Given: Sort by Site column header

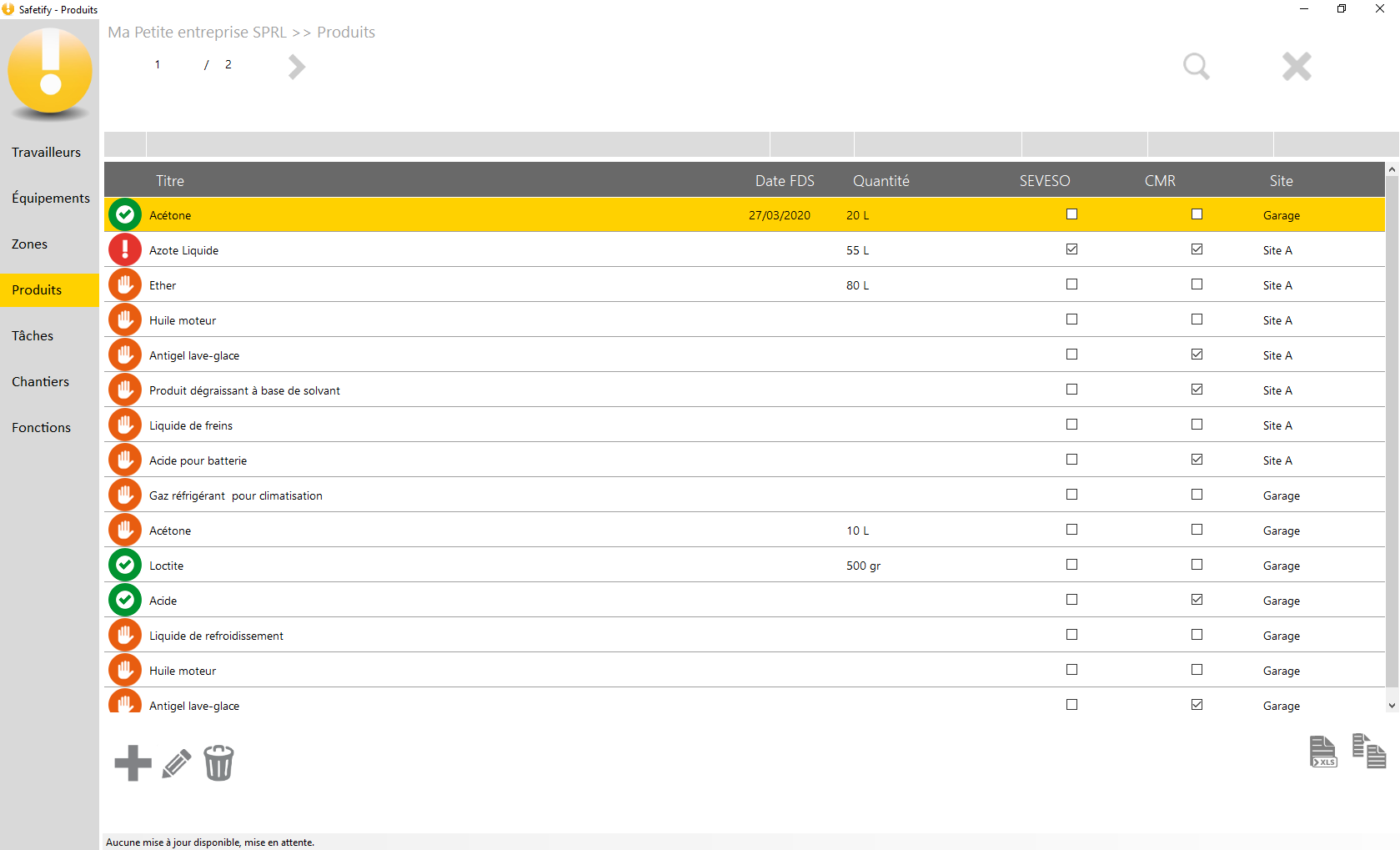Looking at the screenshot, I should (x=1282, y=181).
